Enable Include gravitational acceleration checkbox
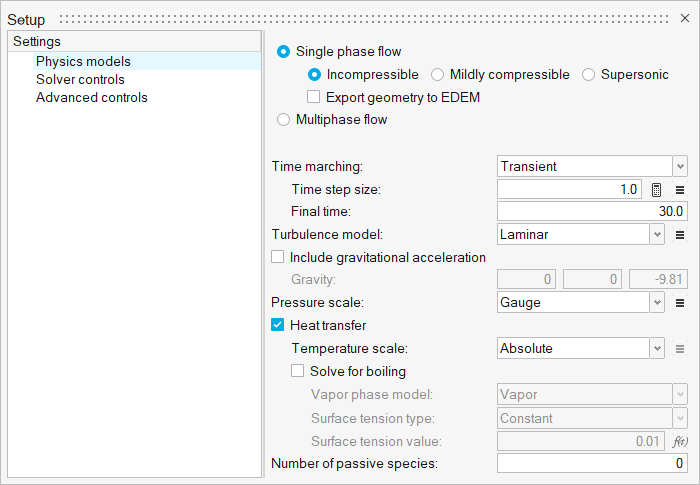Image resolution: width=700 pixels, height=485 pixels. click(x=278, y=257)
